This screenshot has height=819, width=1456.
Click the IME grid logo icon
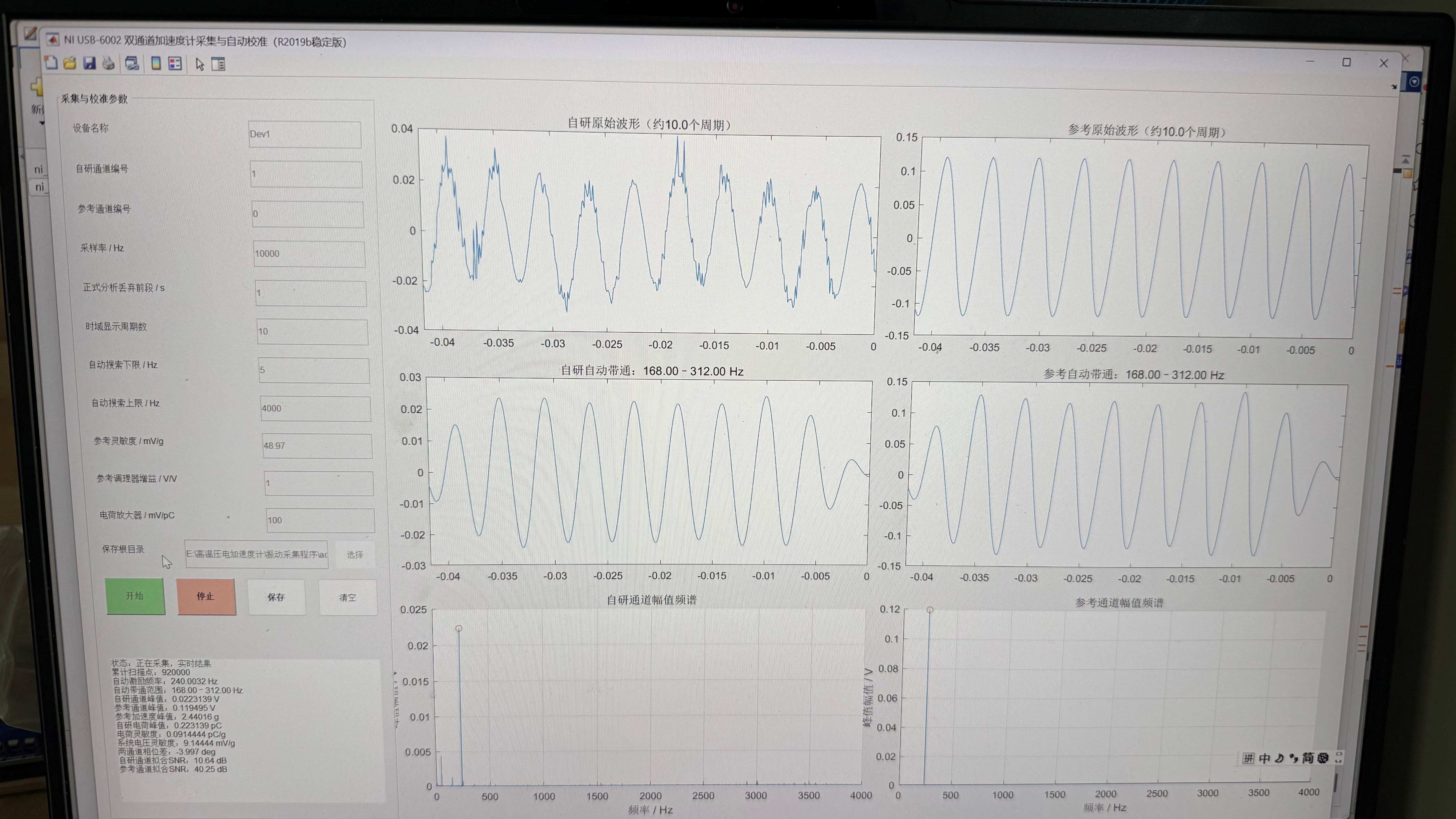click(x=1248, y=758)
